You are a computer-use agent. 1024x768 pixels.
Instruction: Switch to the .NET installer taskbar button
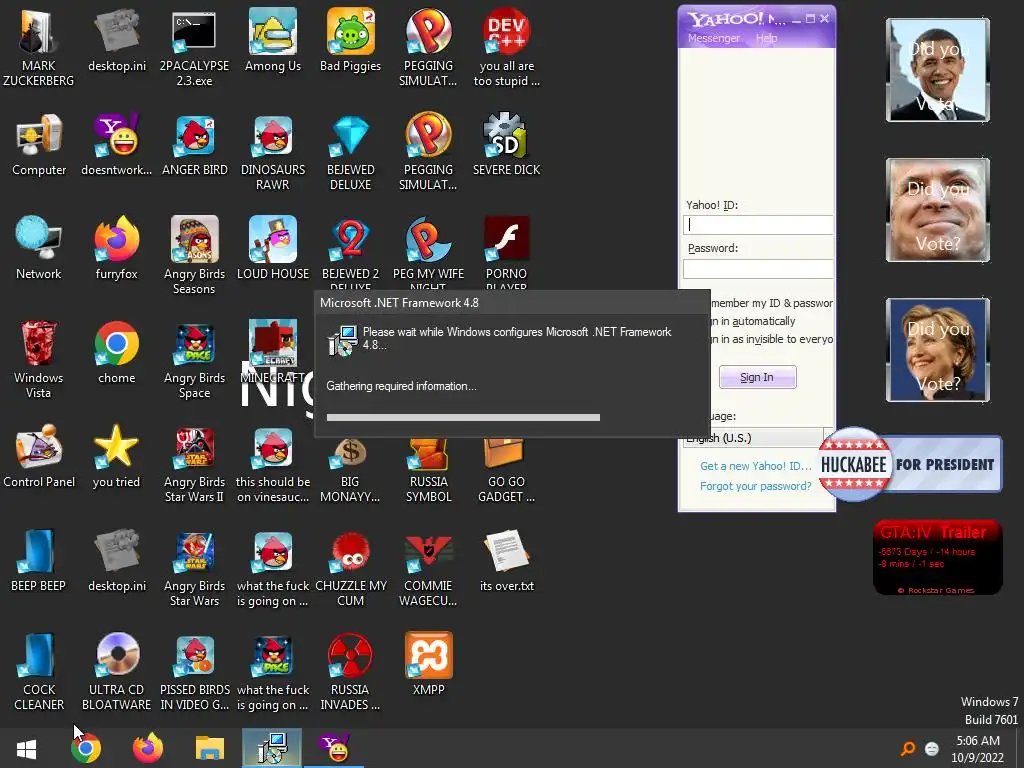(x=272, y=748)
